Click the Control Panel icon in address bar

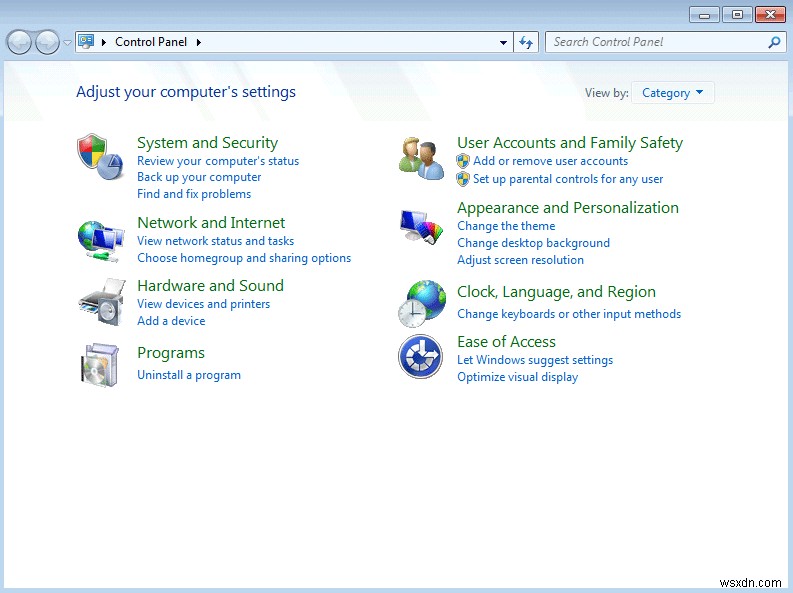tap(86, 41)
